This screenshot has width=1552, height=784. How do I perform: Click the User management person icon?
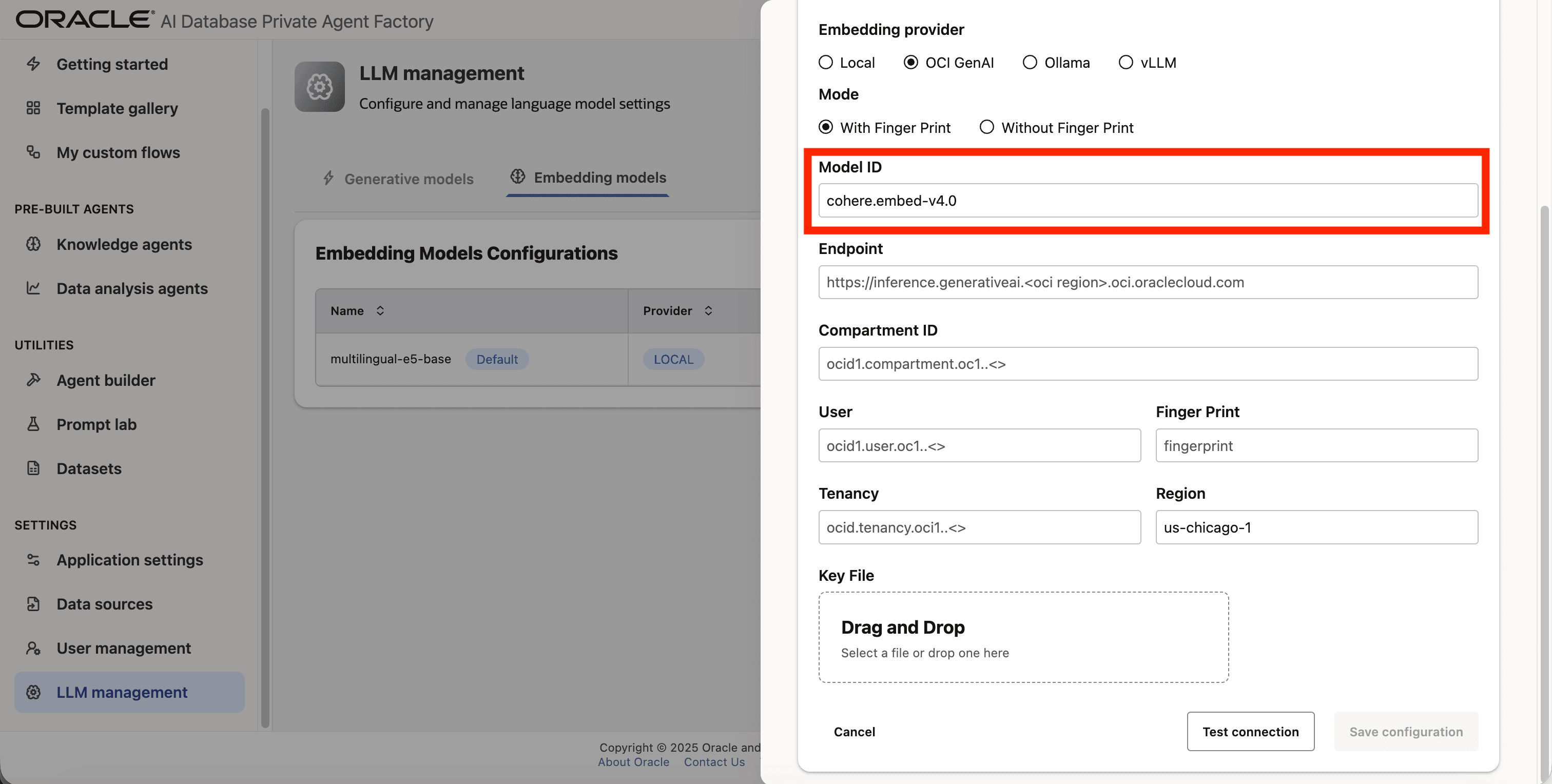pos(33,649)
